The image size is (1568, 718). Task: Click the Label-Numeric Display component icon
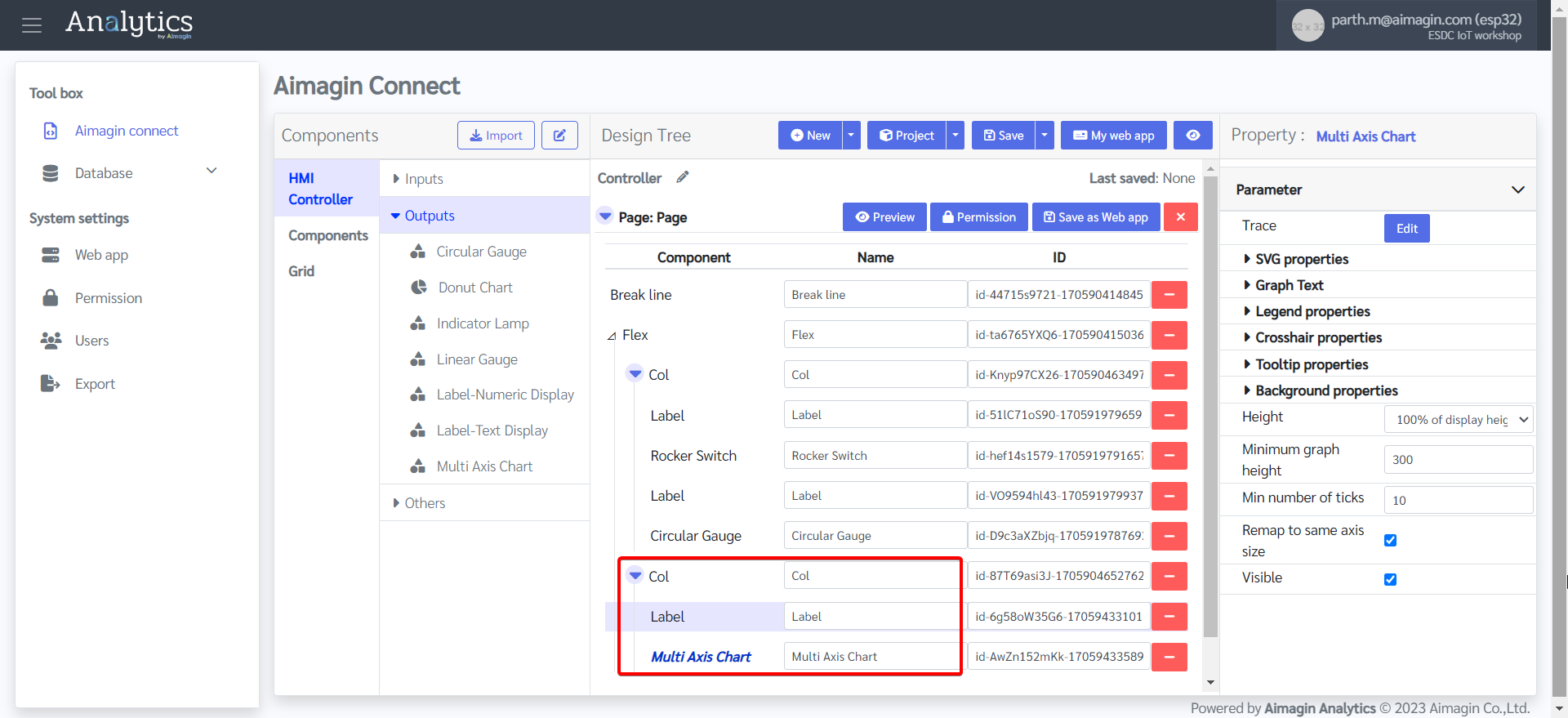pyautogui.click(x=418, y=395)
